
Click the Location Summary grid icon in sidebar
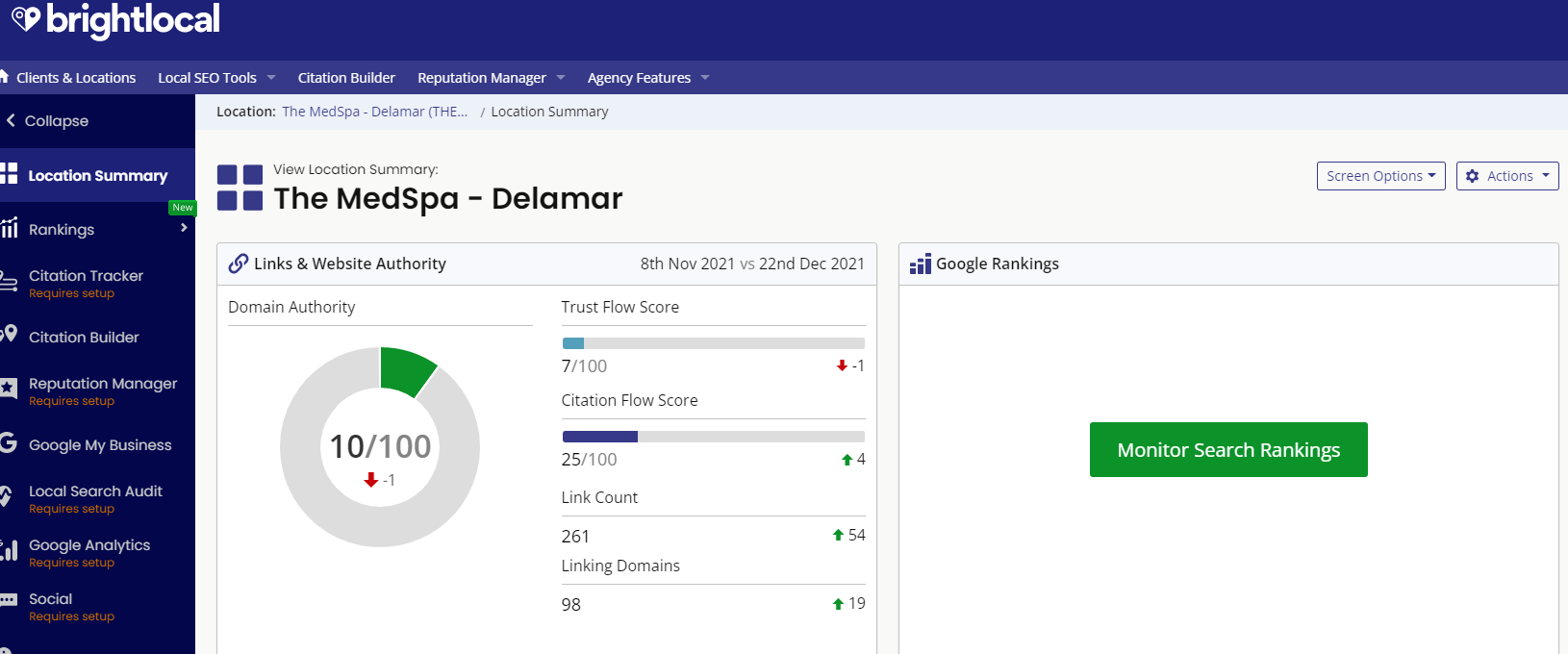tap(9, 174)
